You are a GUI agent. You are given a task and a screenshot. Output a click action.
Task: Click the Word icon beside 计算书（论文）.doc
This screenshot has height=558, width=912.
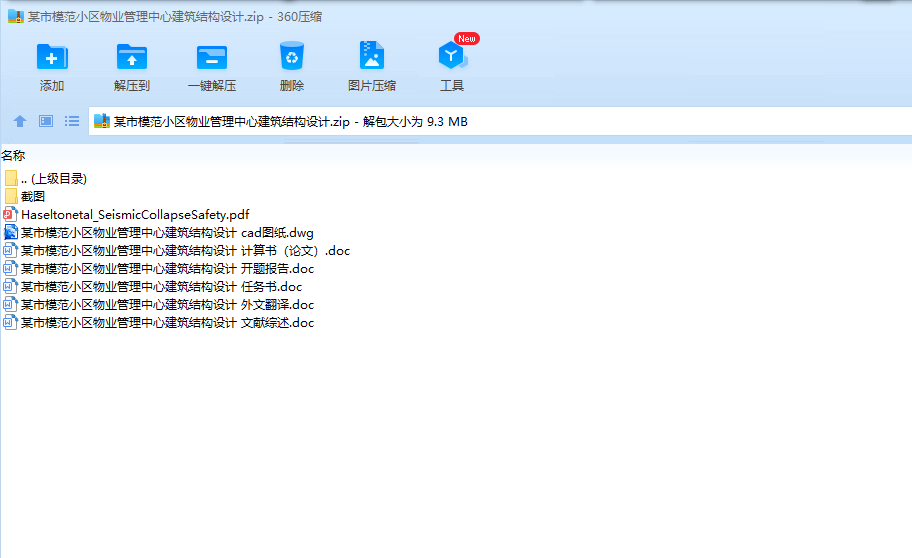pos(10,251)
